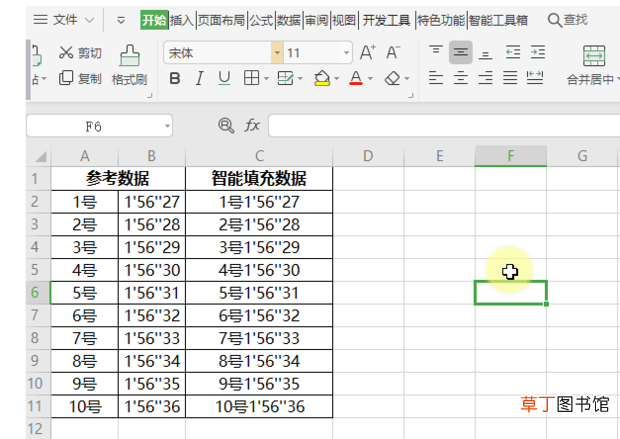Select column C header
Screen dimensions: 620x439
259,156
